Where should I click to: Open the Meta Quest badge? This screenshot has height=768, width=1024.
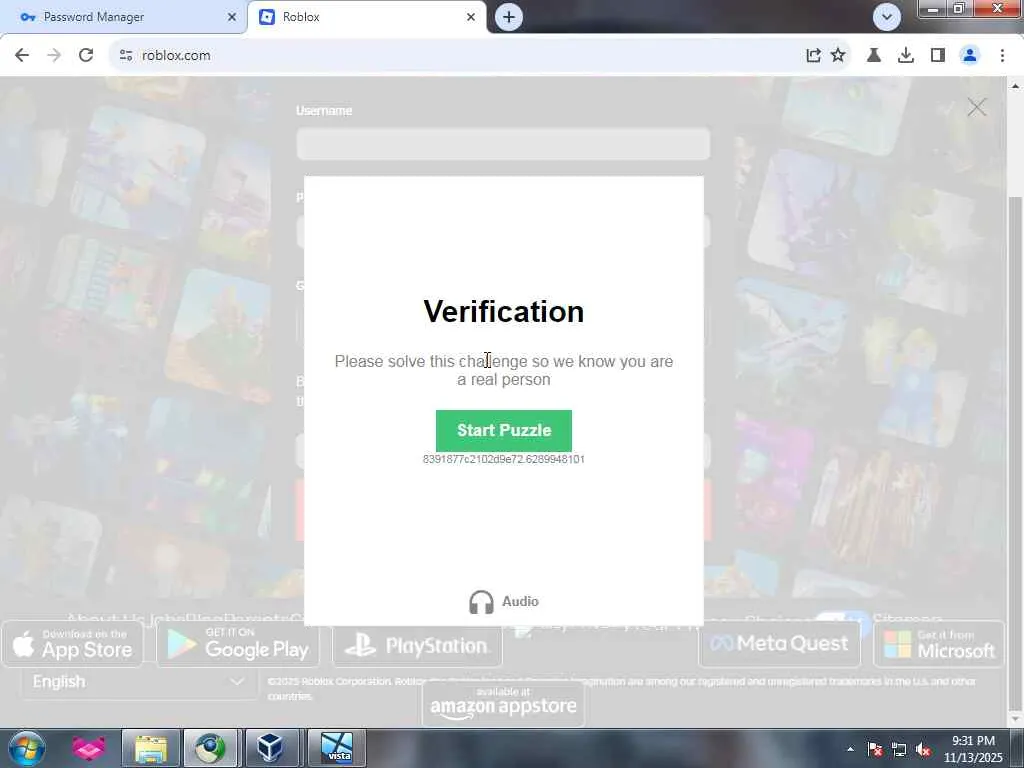tap(780, 644)
